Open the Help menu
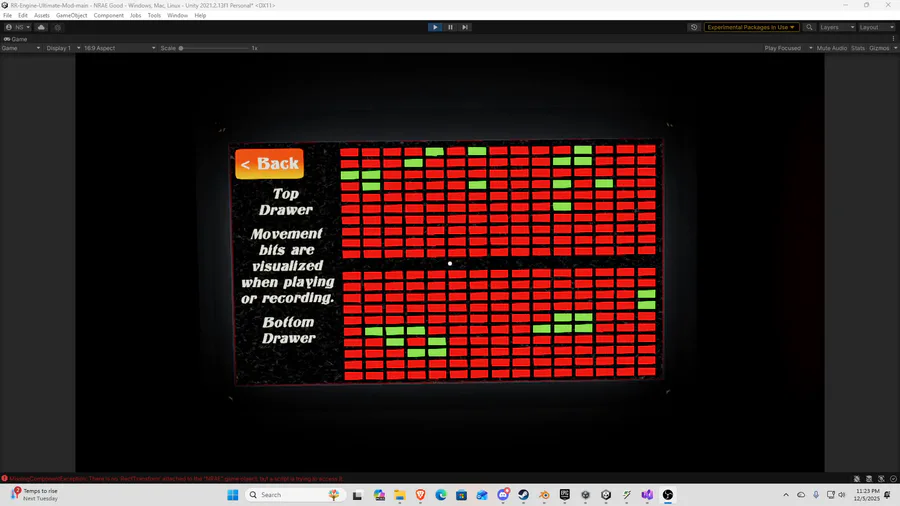This screenshot has width=900, height=506. pyautogui.click(x=200, y=15)
